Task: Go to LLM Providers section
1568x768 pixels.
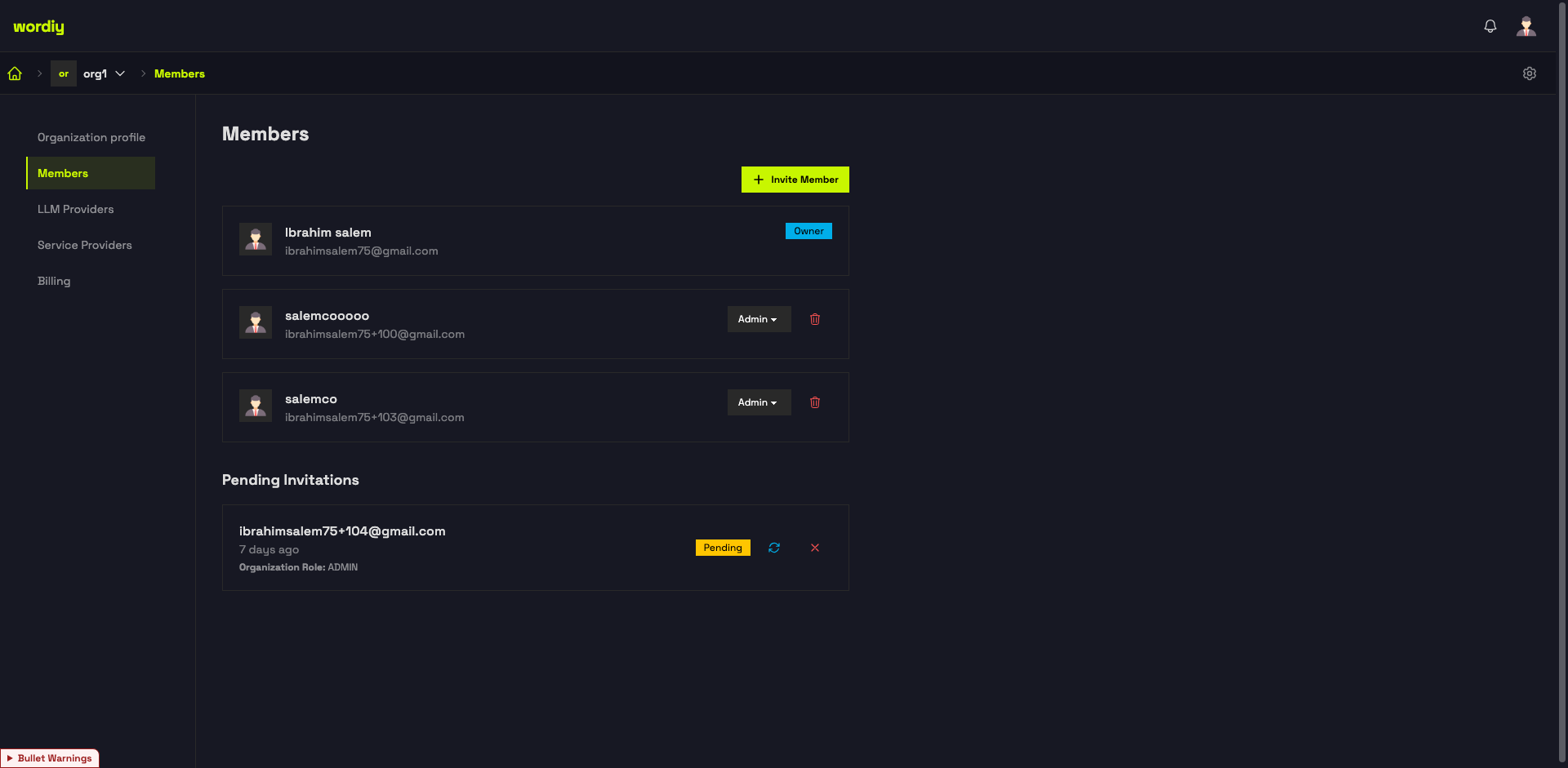Action: (x=76, y=209)
